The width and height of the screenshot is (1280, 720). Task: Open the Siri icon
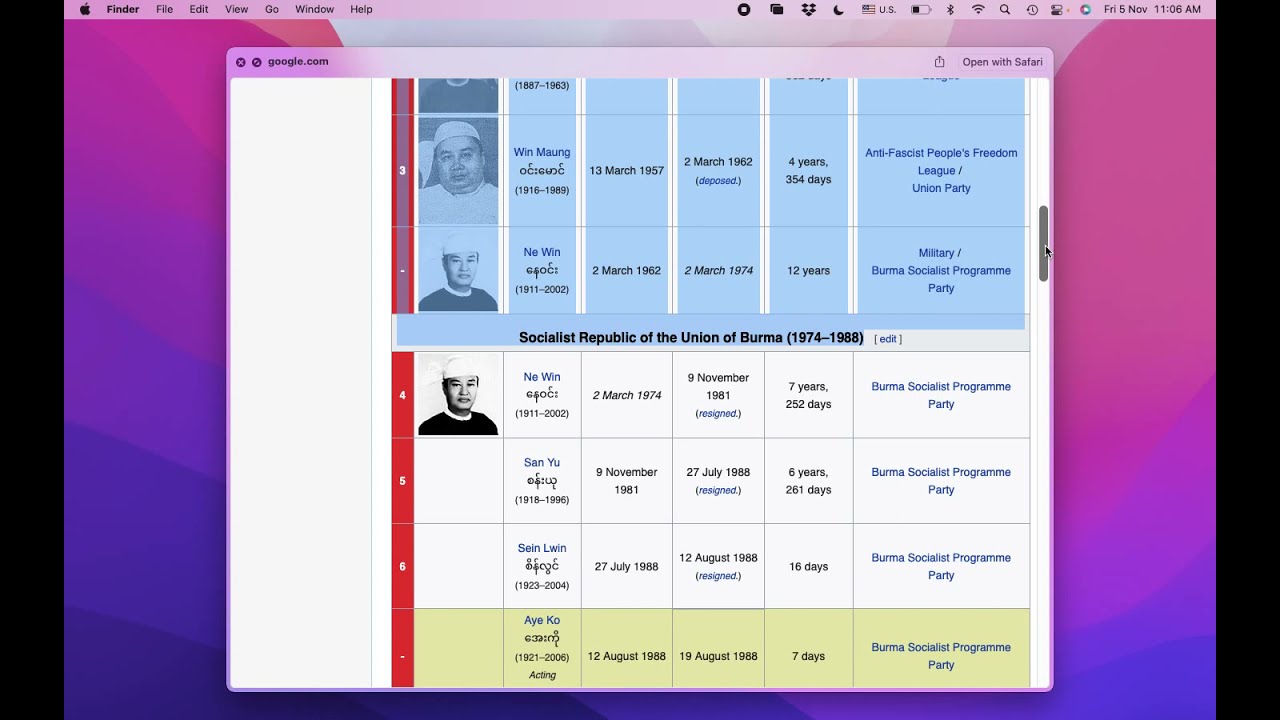click(x=1085, y=9)
